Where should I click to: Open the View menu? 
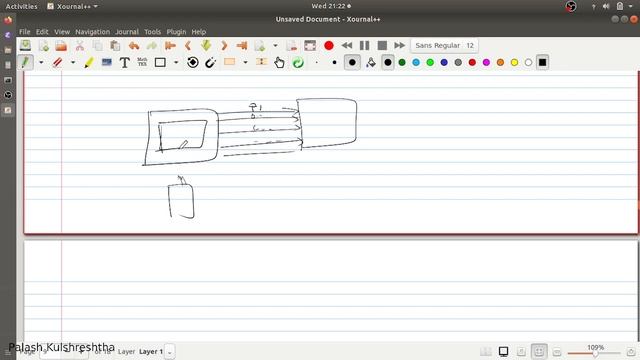(62, 32)
